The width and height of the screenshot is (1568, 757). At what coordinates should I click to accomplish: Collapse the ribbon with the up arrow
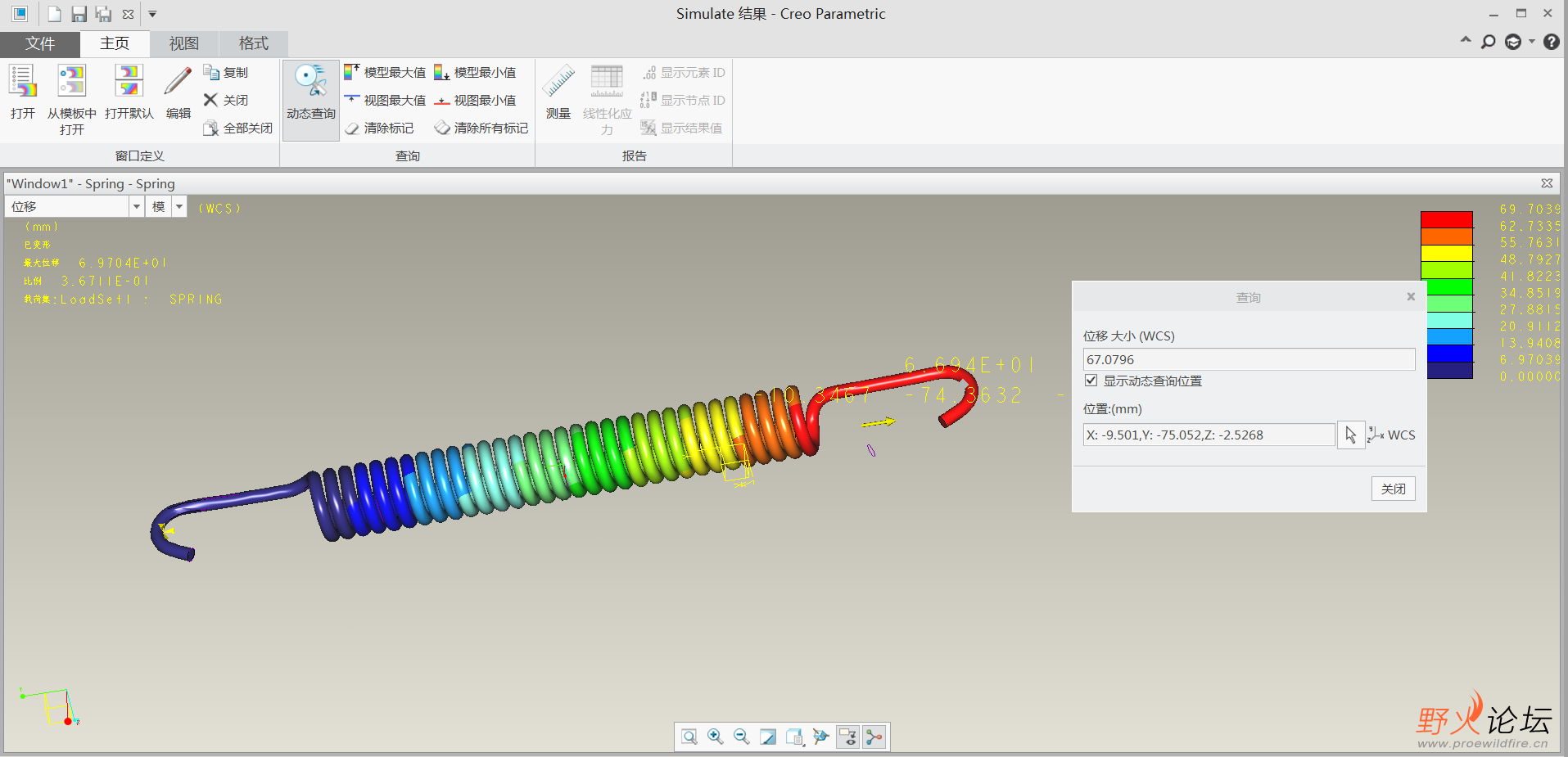click(x=1466, y=40)
